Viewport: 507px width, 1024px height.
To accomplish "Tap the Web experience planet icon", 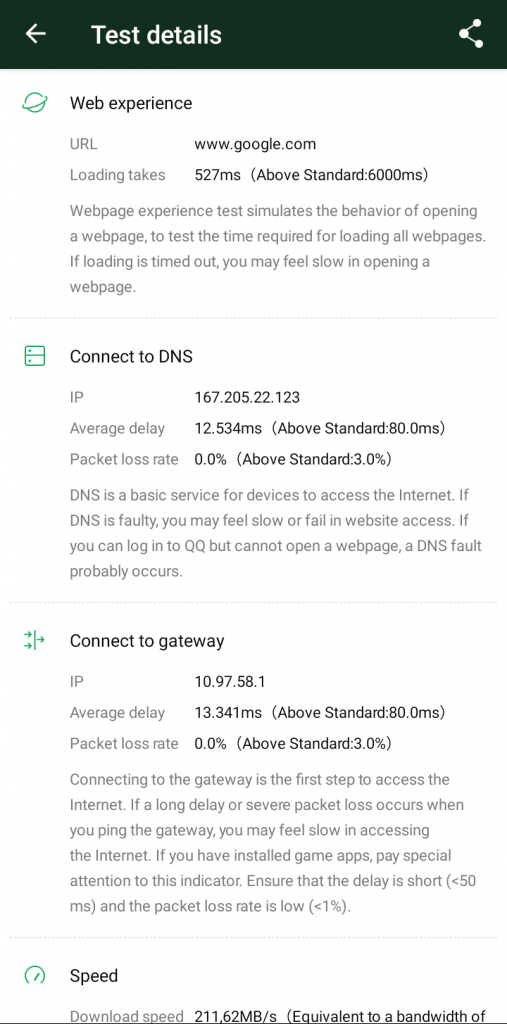I will [x=35, y=103].
